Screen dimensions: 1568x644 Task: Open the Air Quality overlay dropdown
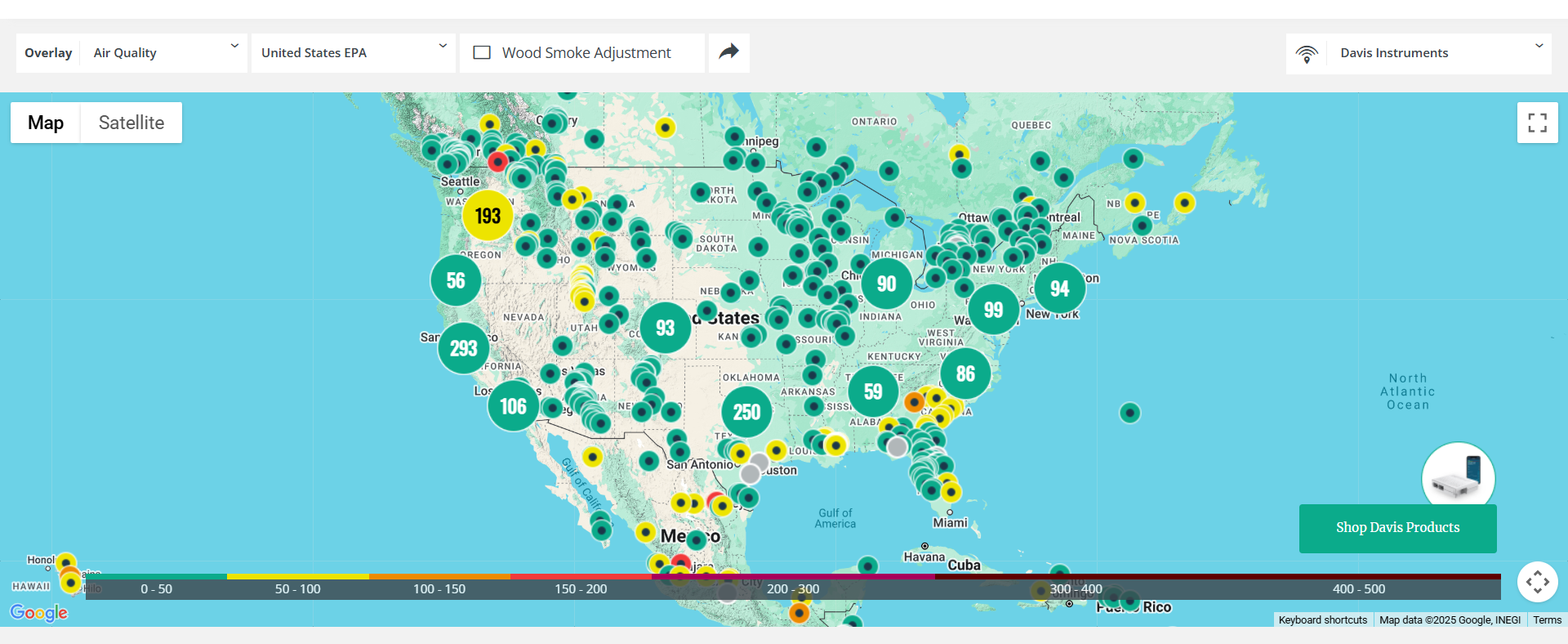pos(164,53)
